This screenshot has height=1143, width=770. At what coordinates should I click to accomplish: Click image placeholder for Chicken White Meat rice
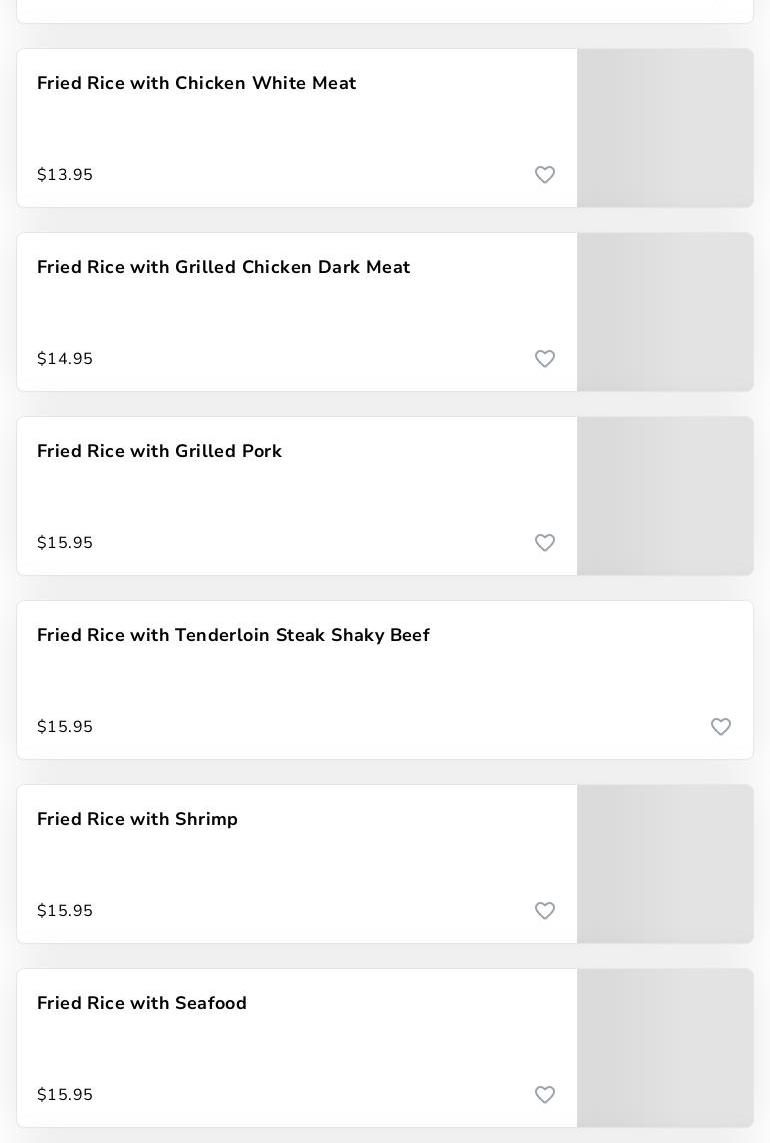tap(665, 128)
